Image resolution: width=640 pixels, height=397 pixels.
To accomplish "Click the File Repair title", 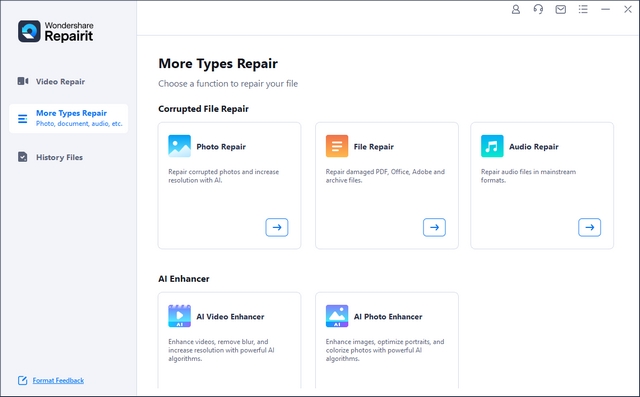I will coord(373,146).
